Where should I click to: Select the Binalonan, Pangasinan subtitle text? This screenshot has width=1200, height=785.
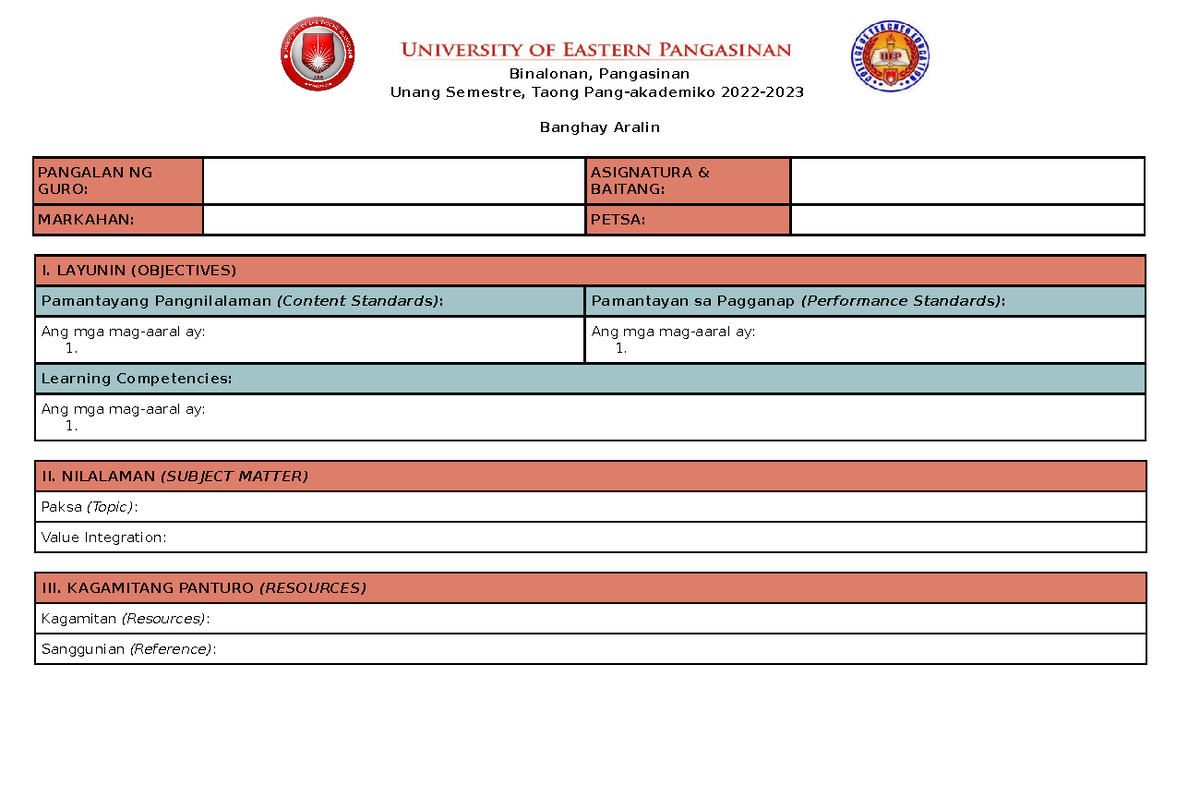pos(599,73)
